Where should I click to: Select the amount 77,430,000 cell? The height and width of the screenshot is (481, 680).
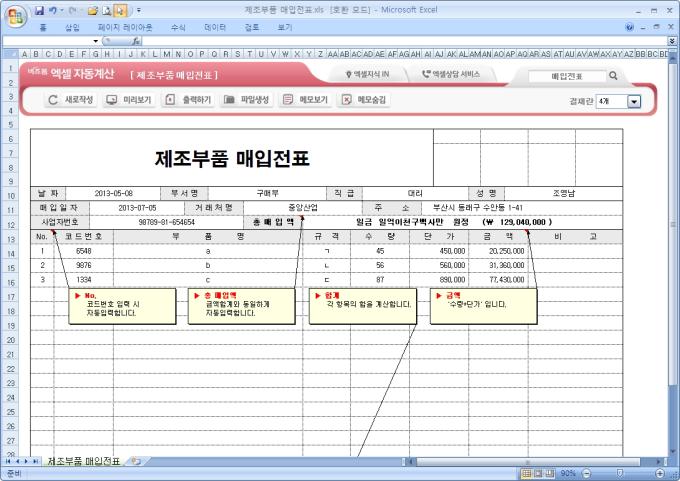point(498,280)
